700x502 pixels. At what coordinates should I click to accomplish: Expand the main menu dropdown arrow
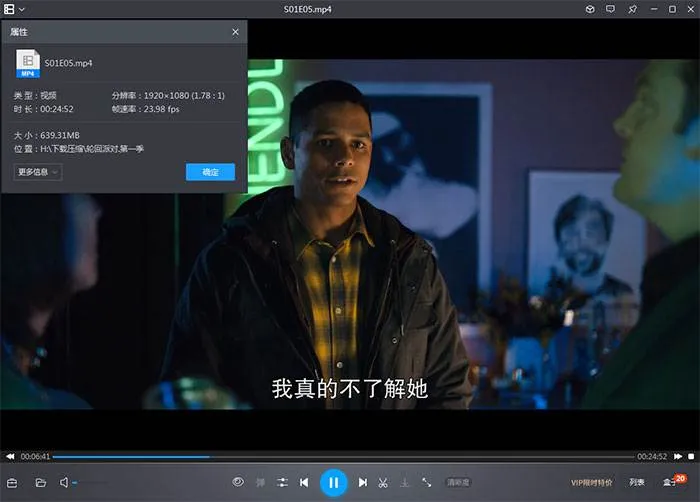pyautogui.click(x=22, y=9)
